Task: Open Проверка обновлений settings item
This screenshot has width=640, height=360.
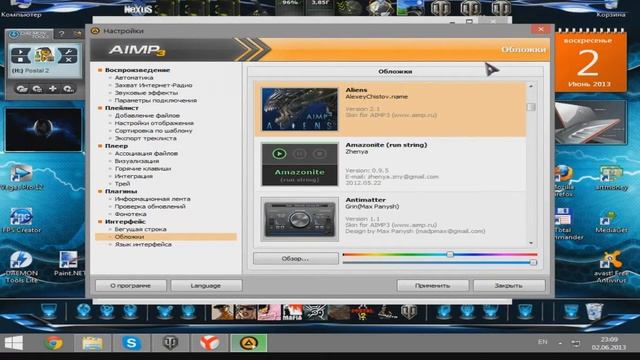Action: (x=150, y=207)
